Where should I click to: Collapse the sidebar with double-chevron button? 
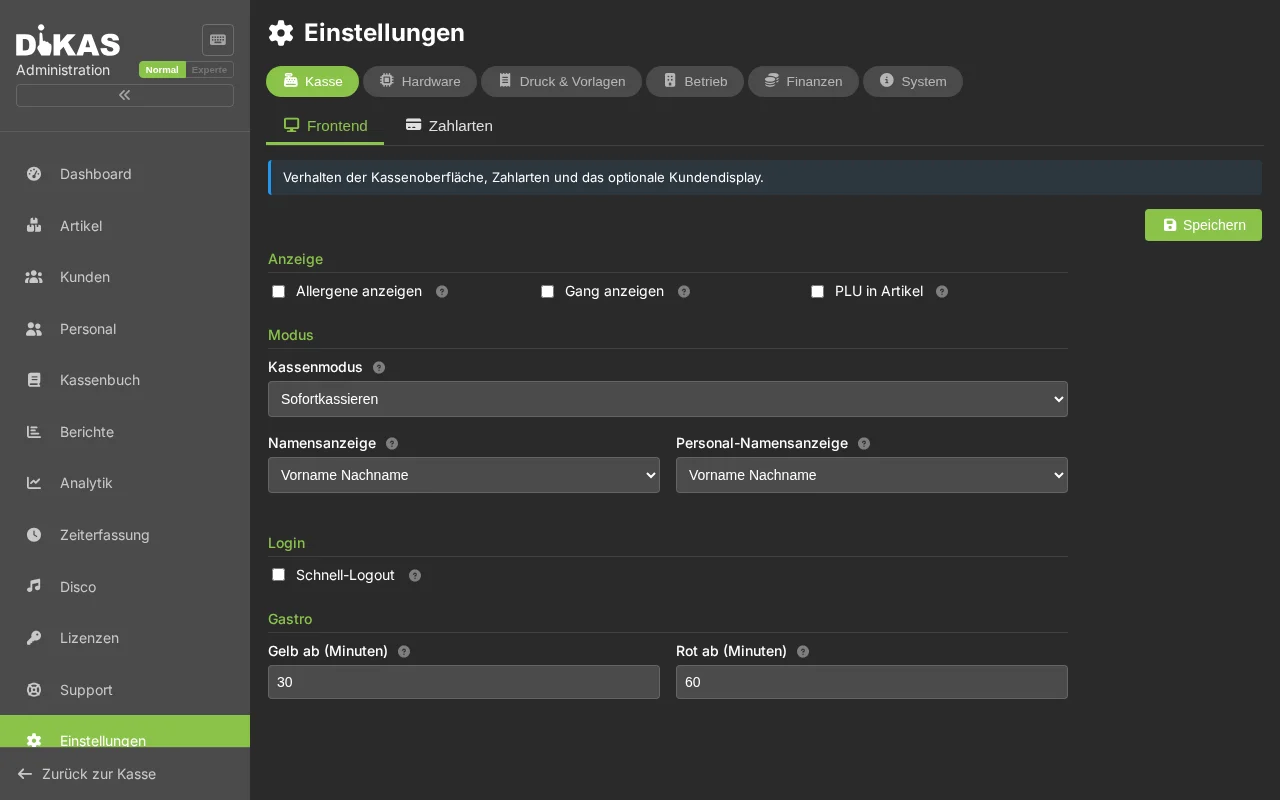point(125,95)
